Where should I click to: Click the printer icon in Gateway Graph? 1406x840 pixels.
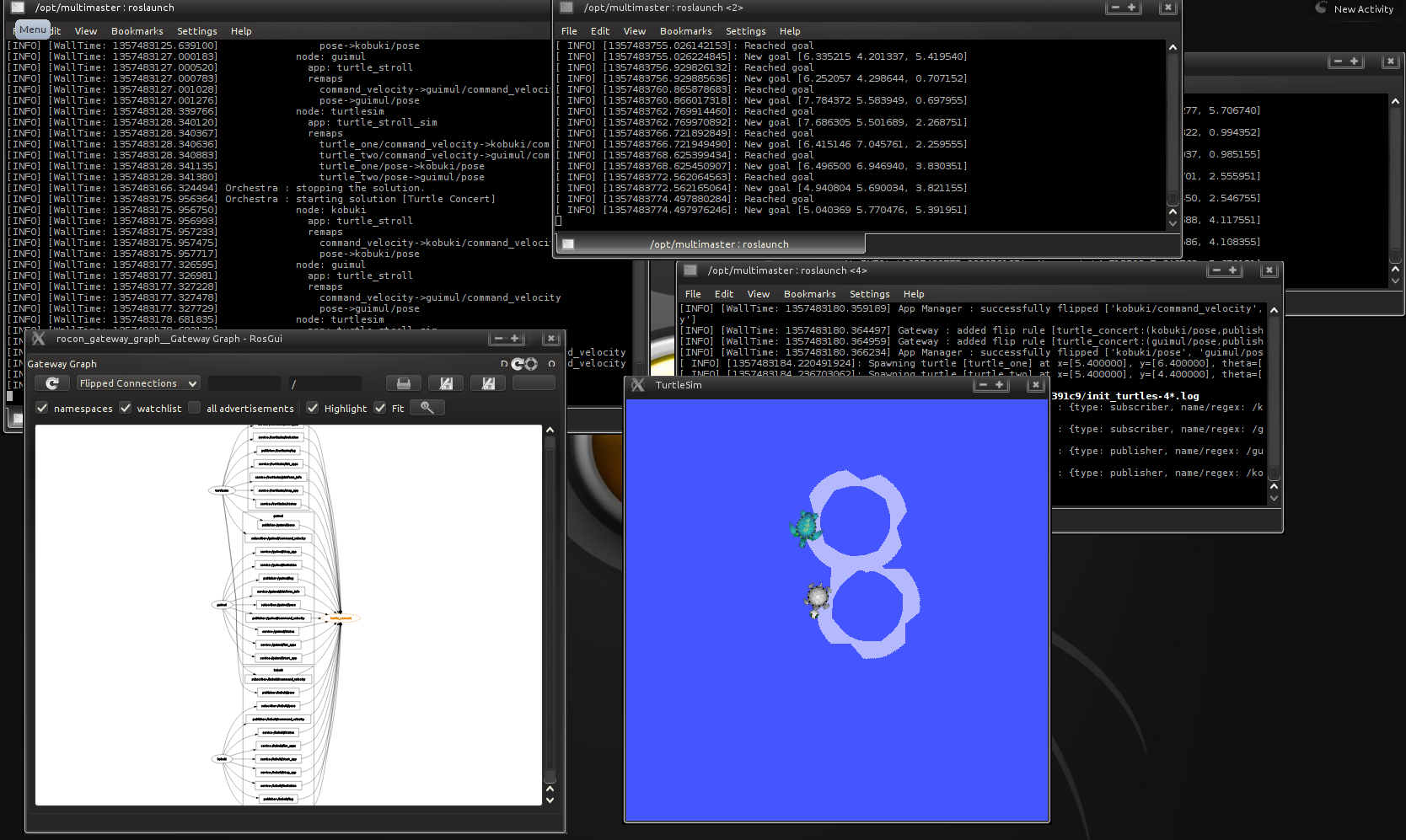[x=403, y=383]
